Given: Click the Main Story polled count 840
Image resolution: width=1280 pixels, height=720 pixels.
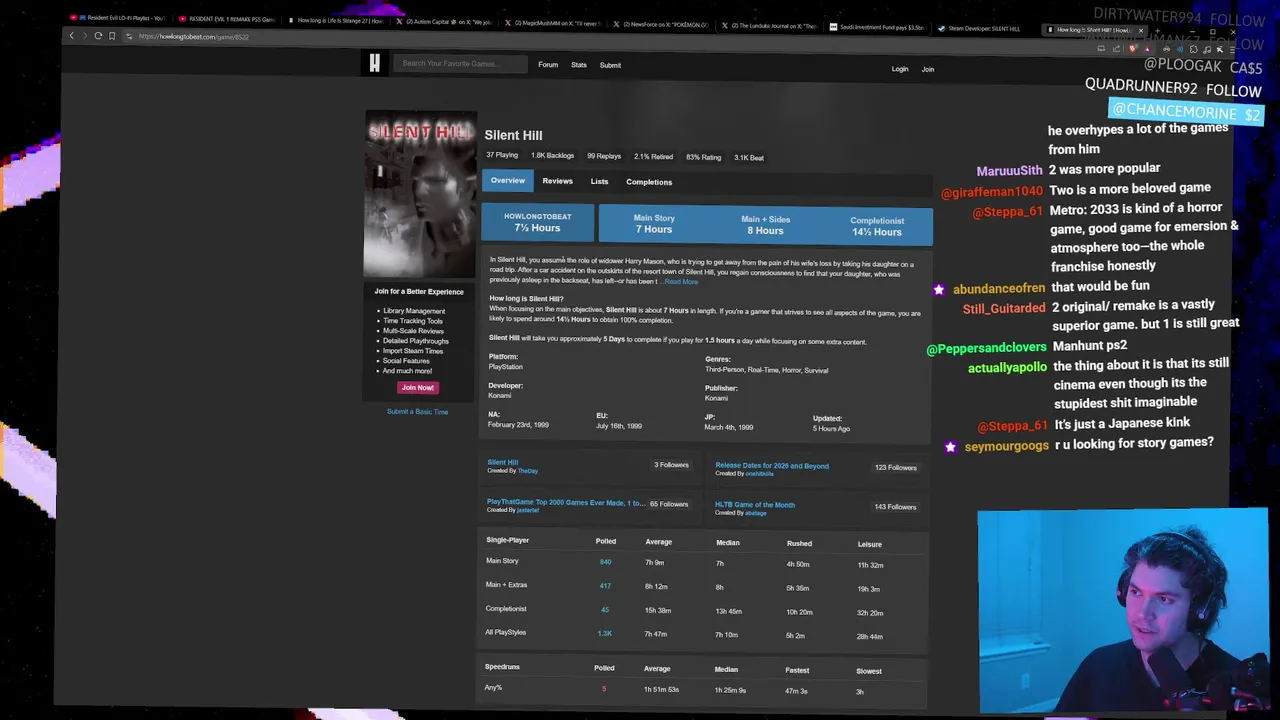Looking at the screenshot, I should pos(605,562).
